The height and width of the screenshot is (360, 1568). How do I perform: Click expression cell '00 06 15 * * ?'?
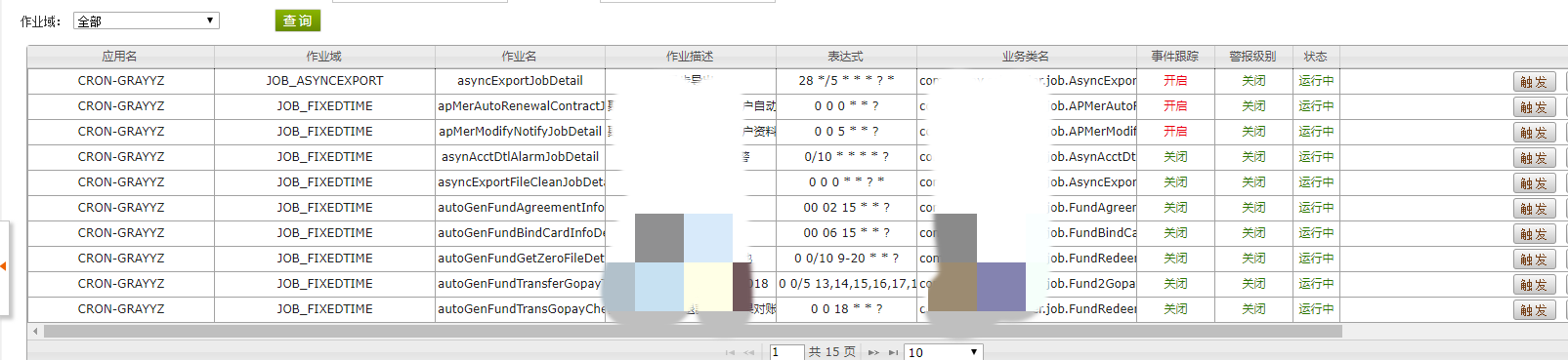coord(846,233)
